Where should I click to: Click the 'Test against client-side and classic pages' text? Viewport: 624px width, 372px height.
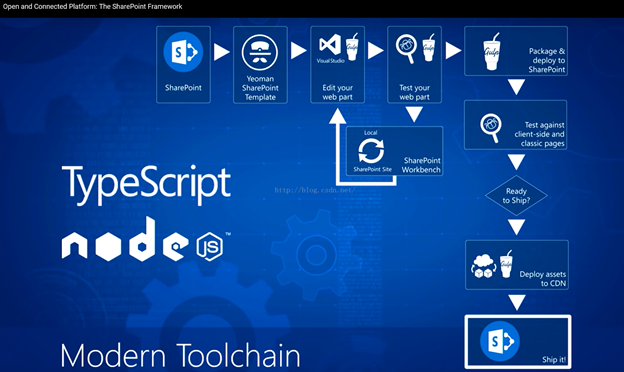(x=540, y=134)
